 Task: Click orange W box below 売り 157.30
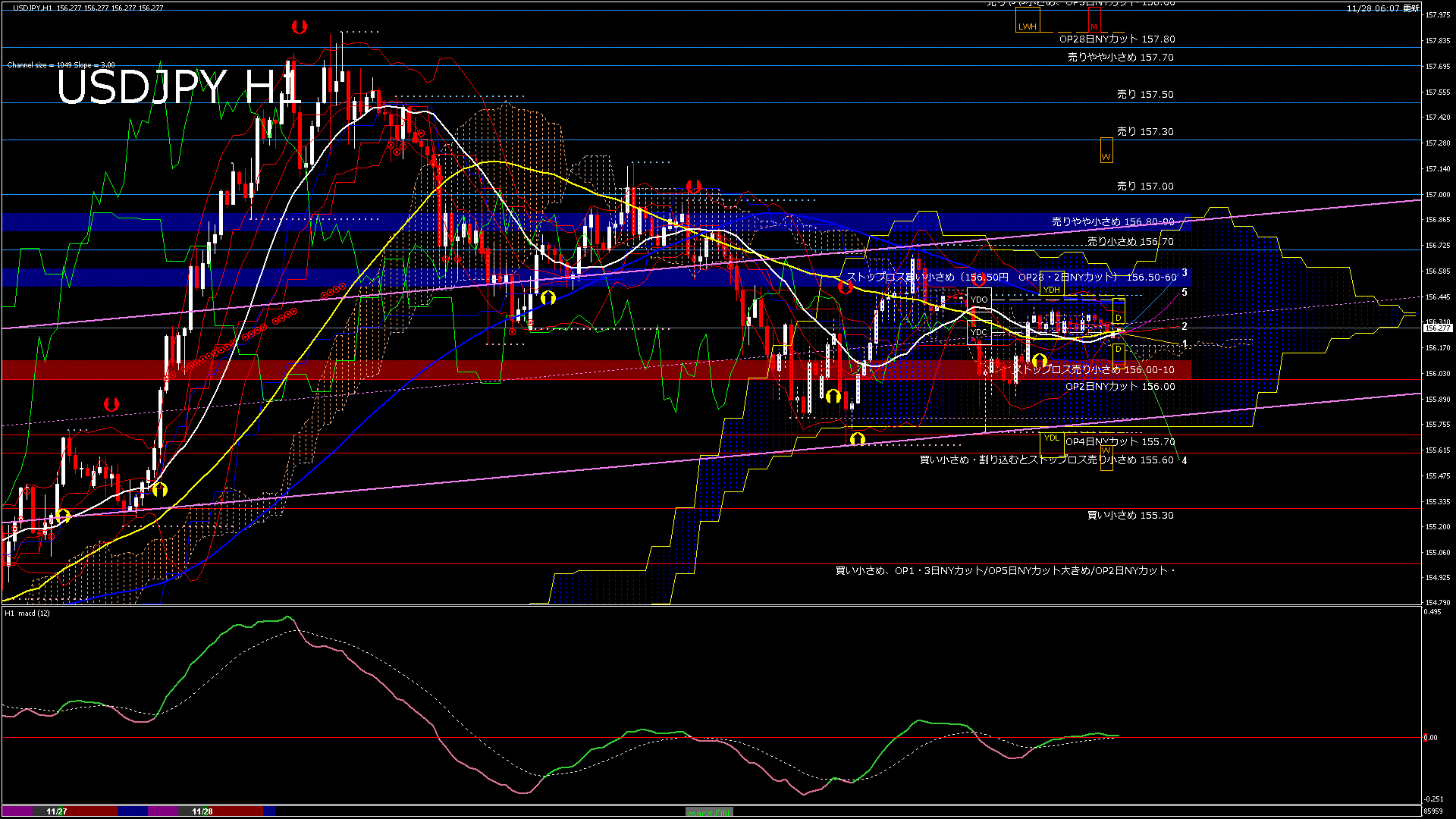[1106, 150]
